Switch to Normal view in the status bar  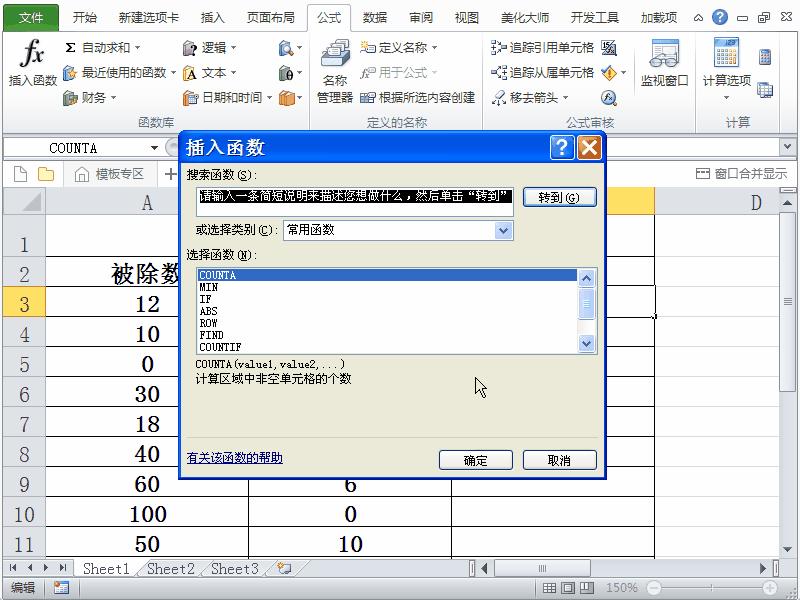pyautogui.click(x=549, y=588)
